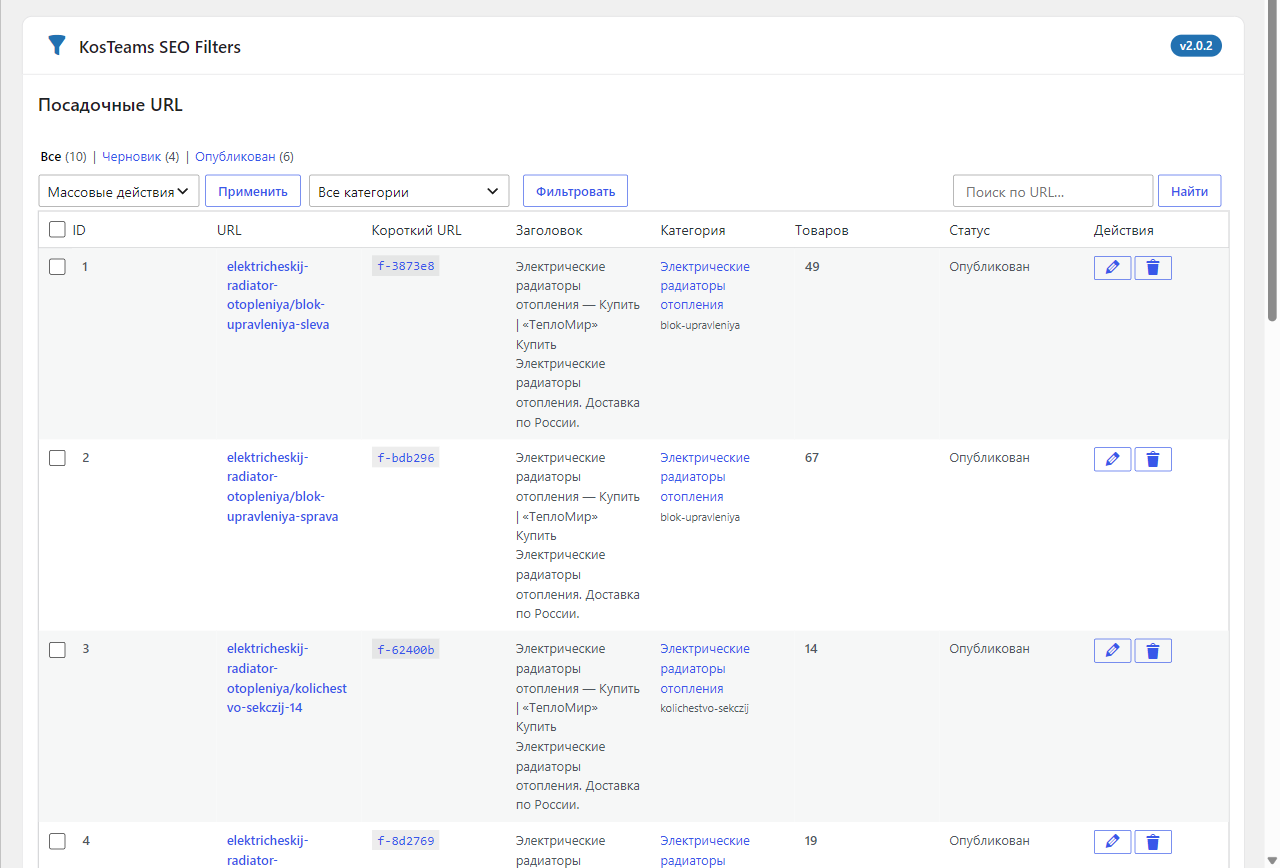1280x868 pixels.
Task: Remove row 3 using the trash icon
Action: coord(1153,651)
